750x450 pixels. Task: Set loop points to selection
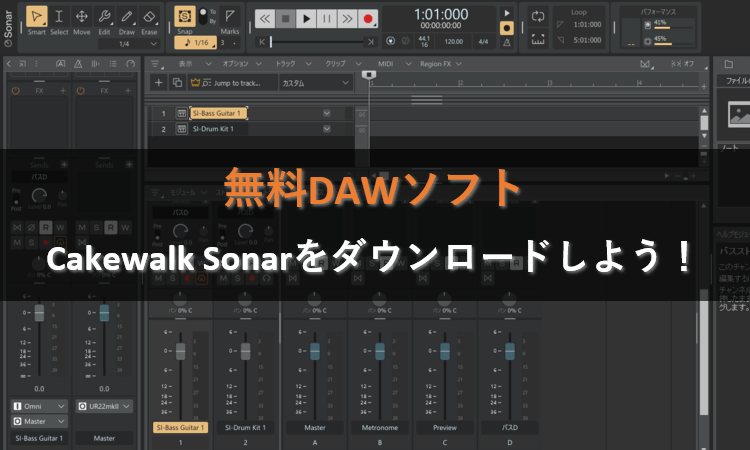click(538, 40)
